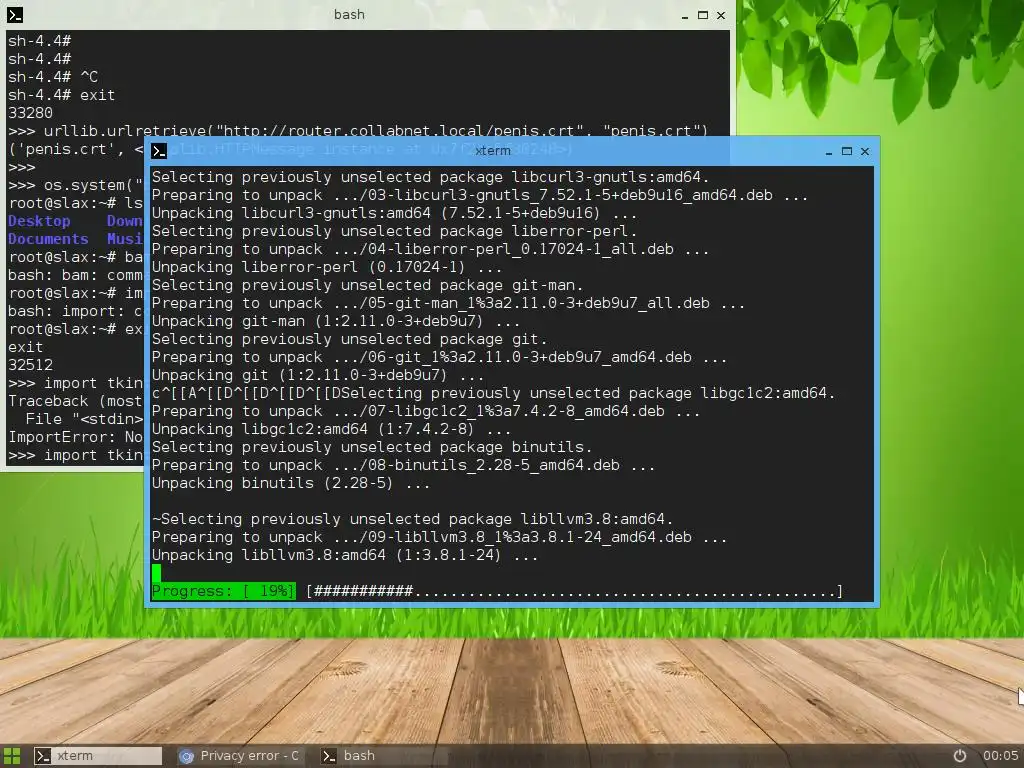
Task: Click 'Unpacking libllvm3.8:amd64' line in xterm
Action: [345, 555]
